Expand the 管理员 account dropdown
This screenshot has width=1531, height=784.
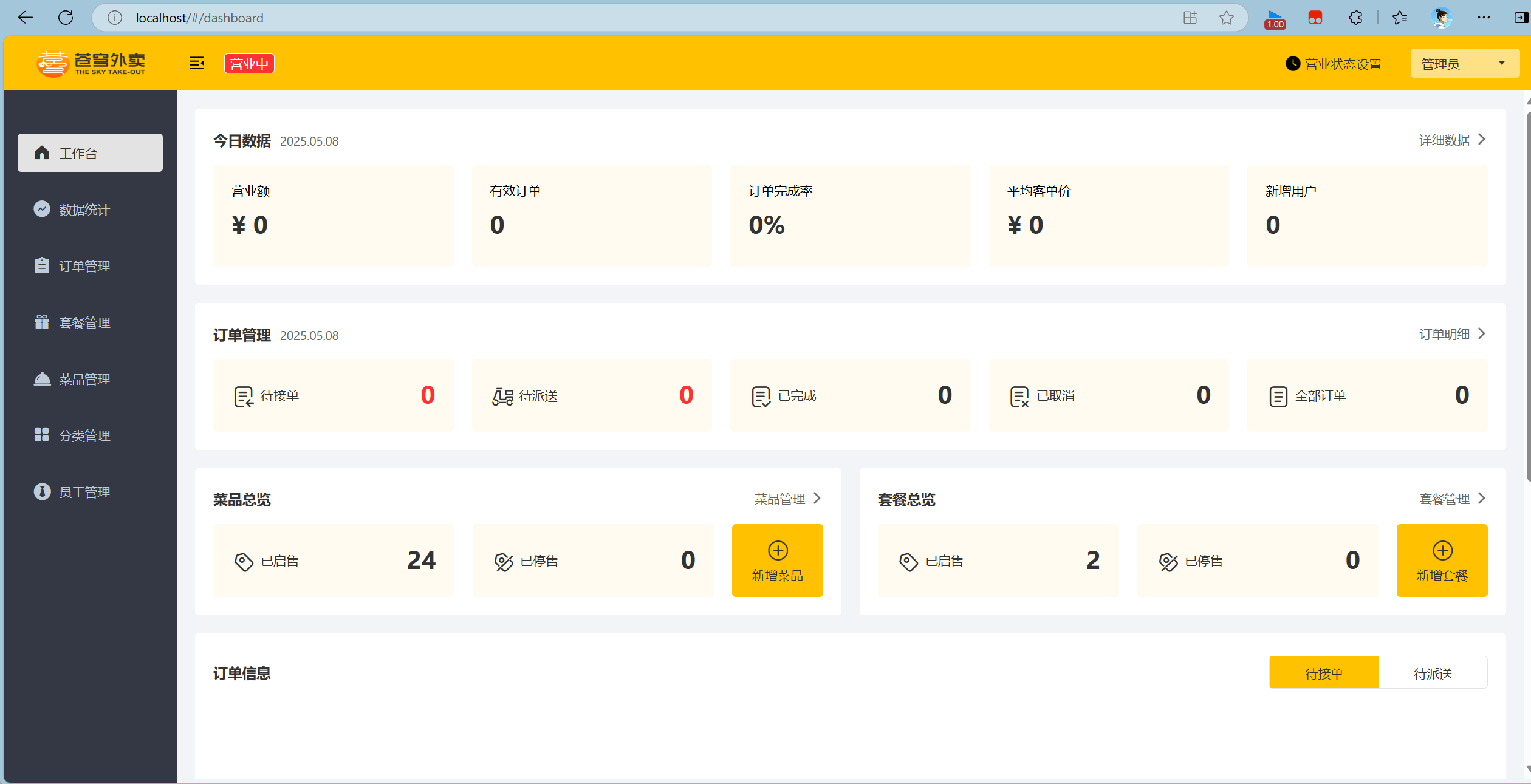click(1464, 64)
